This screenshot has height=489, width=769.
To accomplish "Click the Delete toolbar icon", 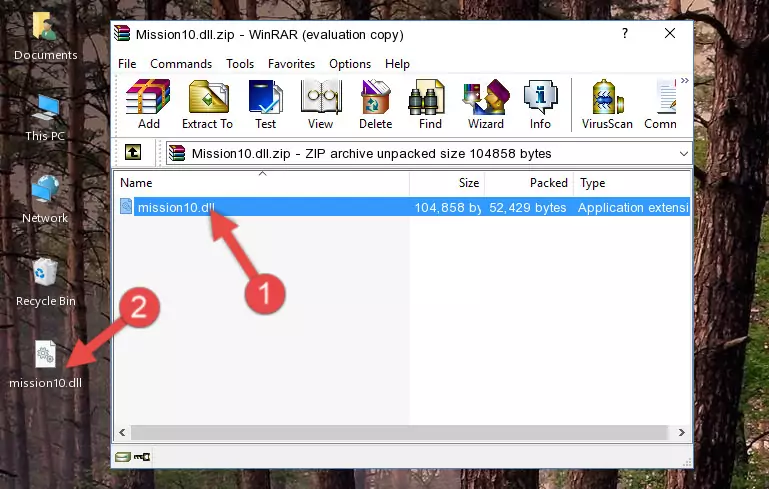I will pos(376,104).
